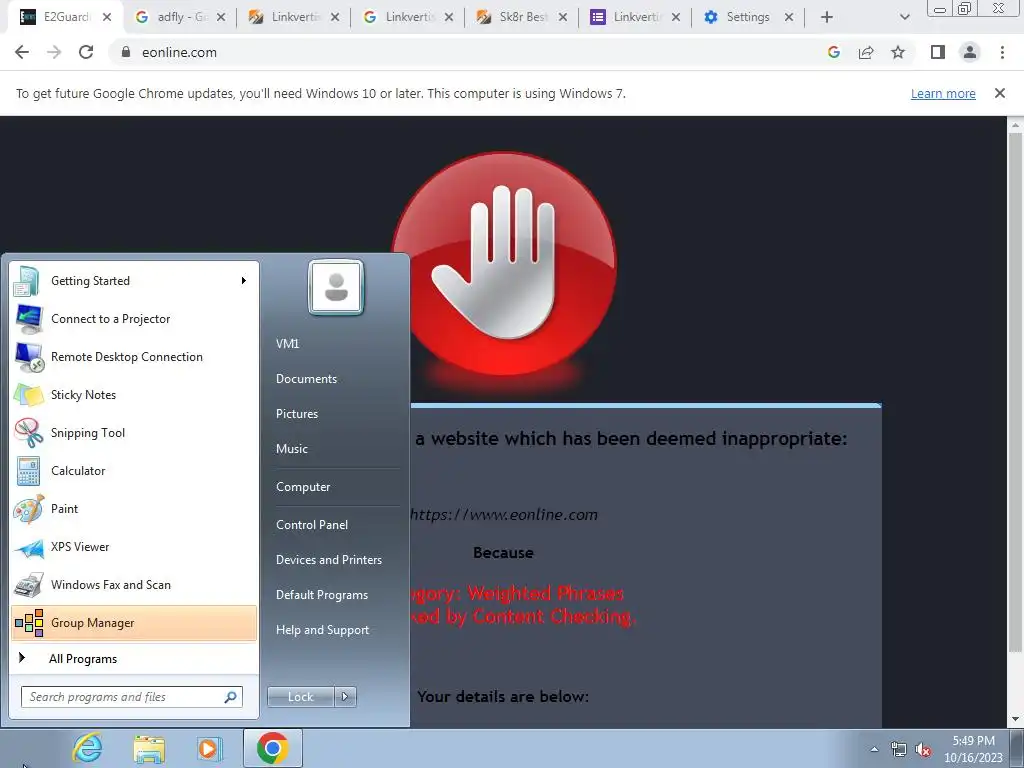Open VM1 user folder
The height and width of the screenshot is (768, 1024).
(287, 344)
